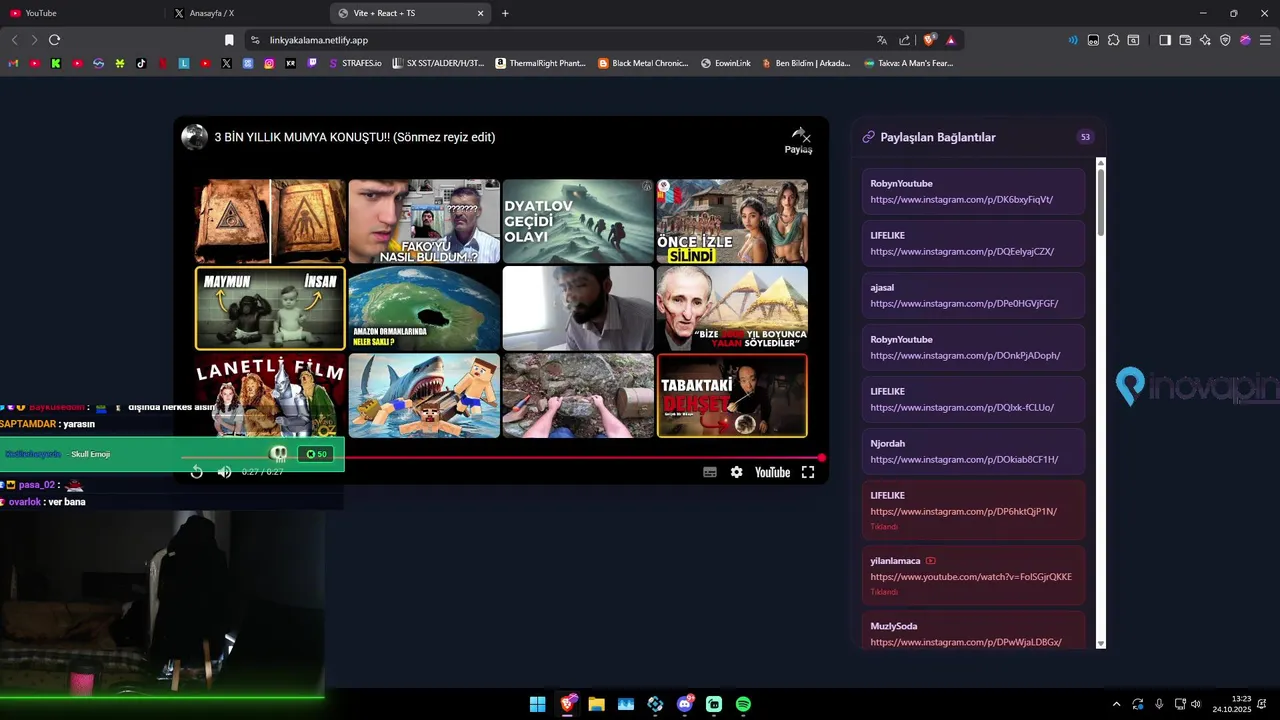The image size is (1280, 720).
Task: Open the Leo AI sparkle icon
Action: [1205, 40]
